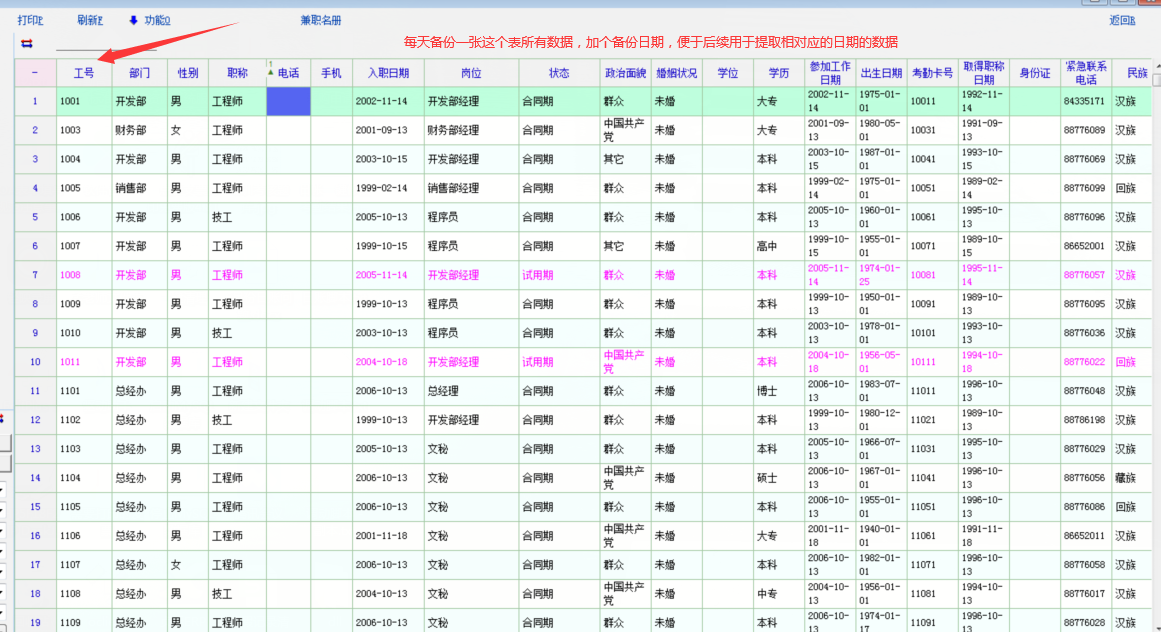Click the 兼职名册 title label

click(320, 20)
